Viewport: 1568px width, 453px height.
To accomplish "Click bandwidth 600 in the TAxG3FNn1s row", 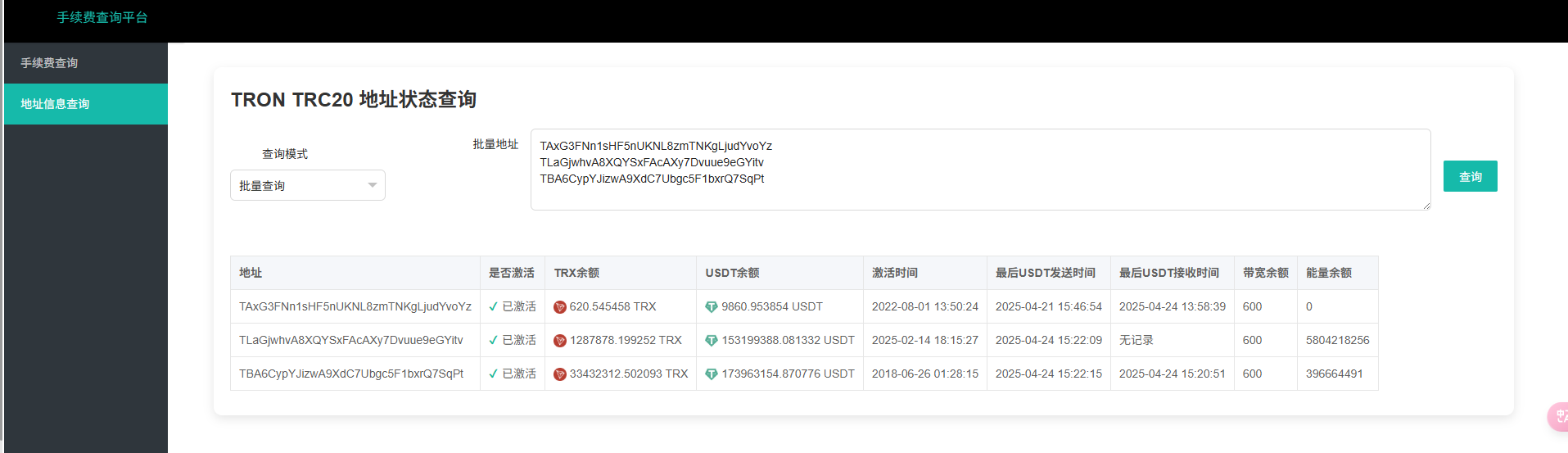I will tap(1253, 306).
